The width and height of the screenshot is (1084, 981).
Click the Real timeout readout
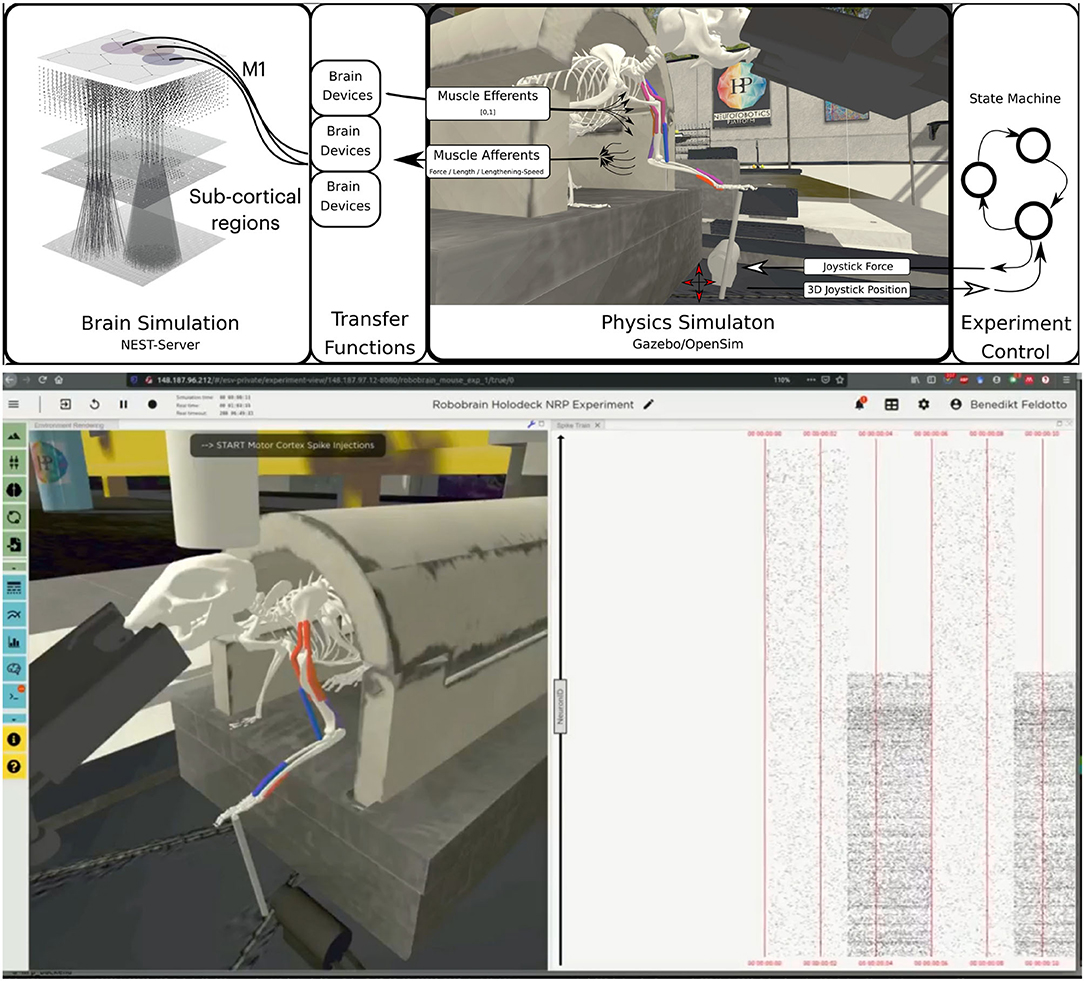pyautogui.click(x=214, y=413)
